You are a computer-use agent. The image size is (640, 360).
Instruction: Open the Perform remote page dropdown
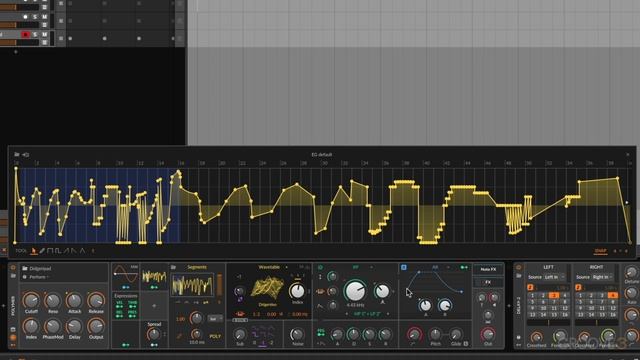[x=39, y=277]
